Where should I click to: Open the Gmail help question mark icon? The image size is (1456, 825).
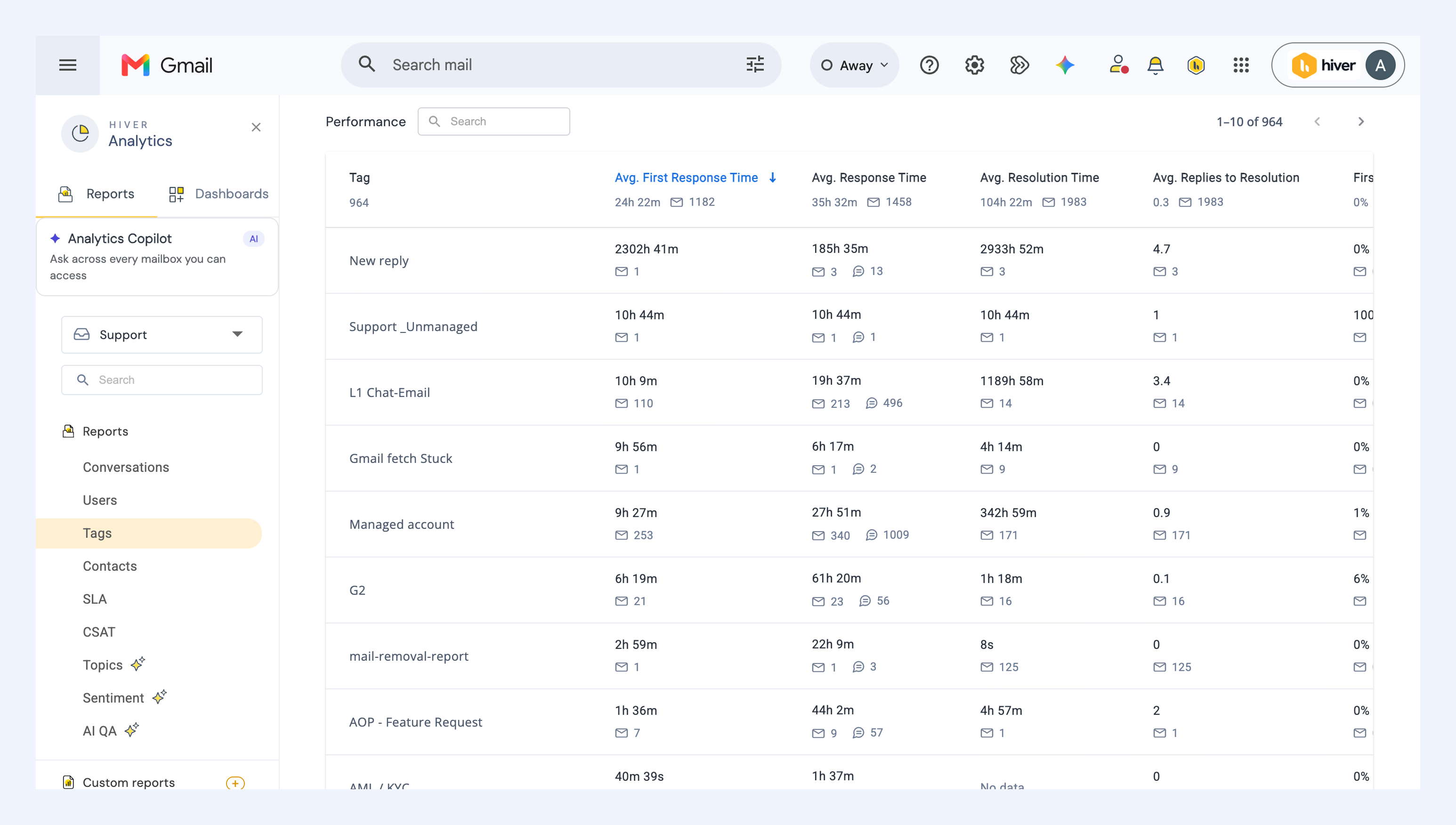pos(929,65)
